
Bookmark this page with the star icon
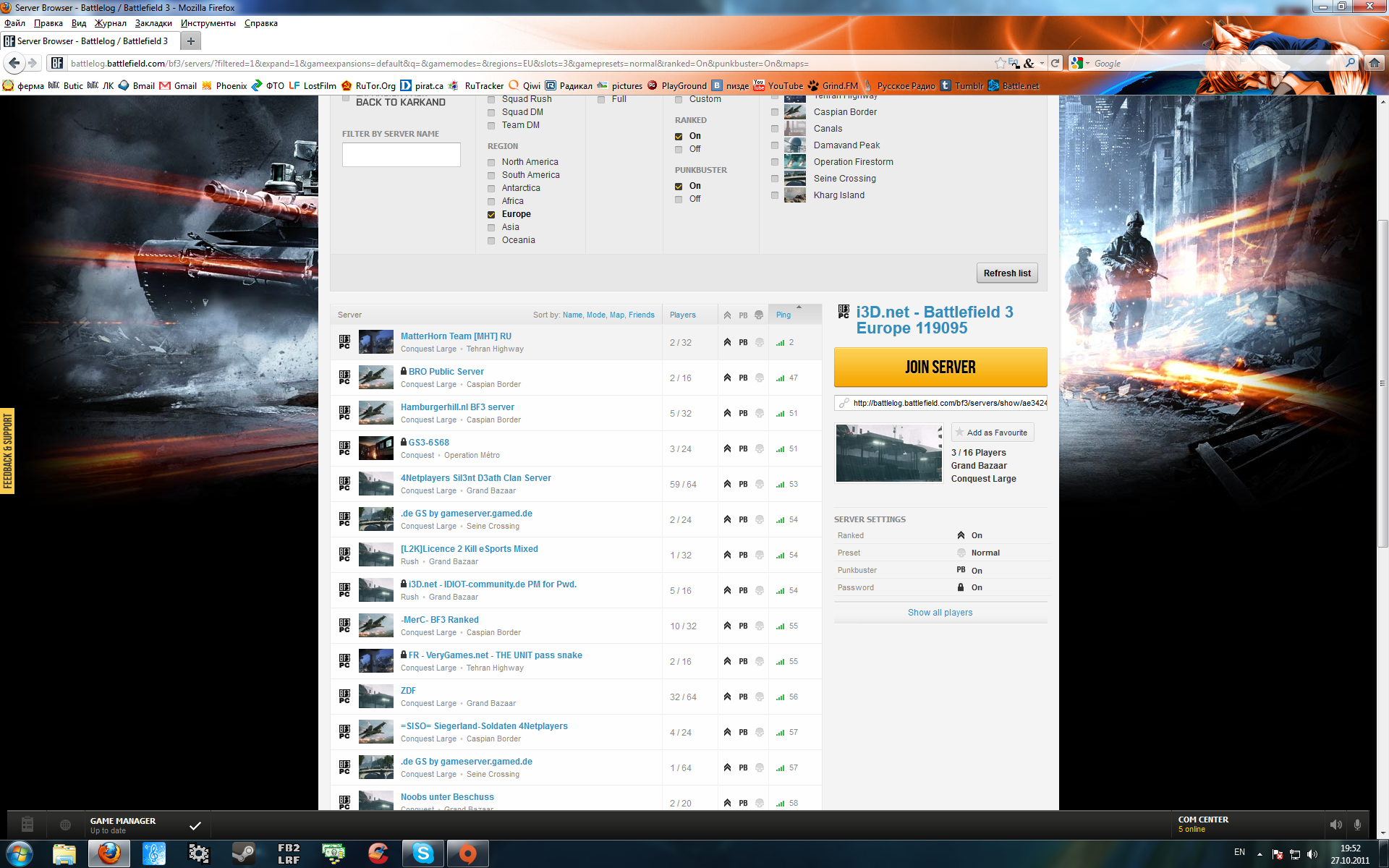1000,63
